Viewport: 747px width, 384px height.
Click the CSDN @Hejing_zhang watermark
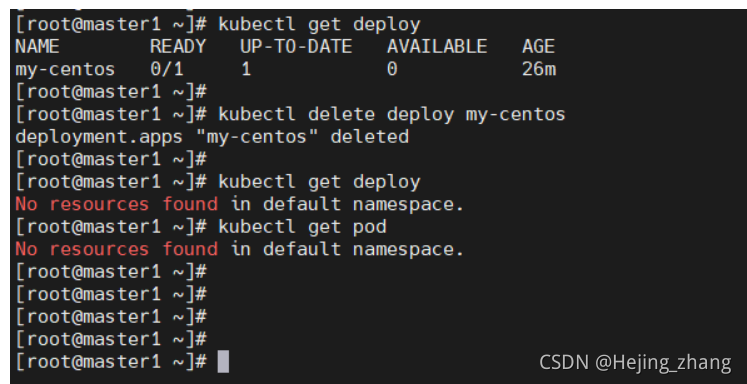[x=635, y=363]
